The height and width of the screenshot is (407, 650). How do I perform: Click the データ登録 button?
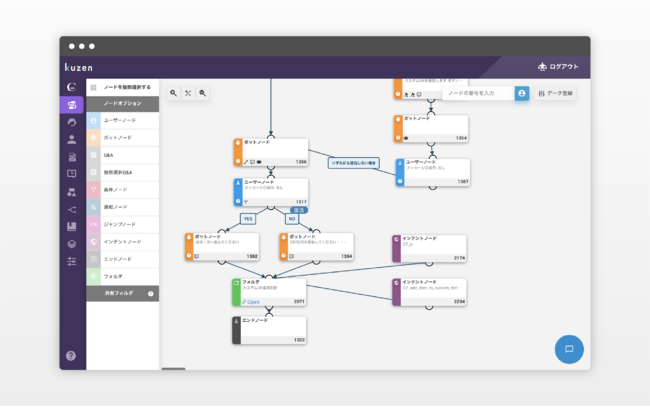pyautogui.click(x=555, y=93)
